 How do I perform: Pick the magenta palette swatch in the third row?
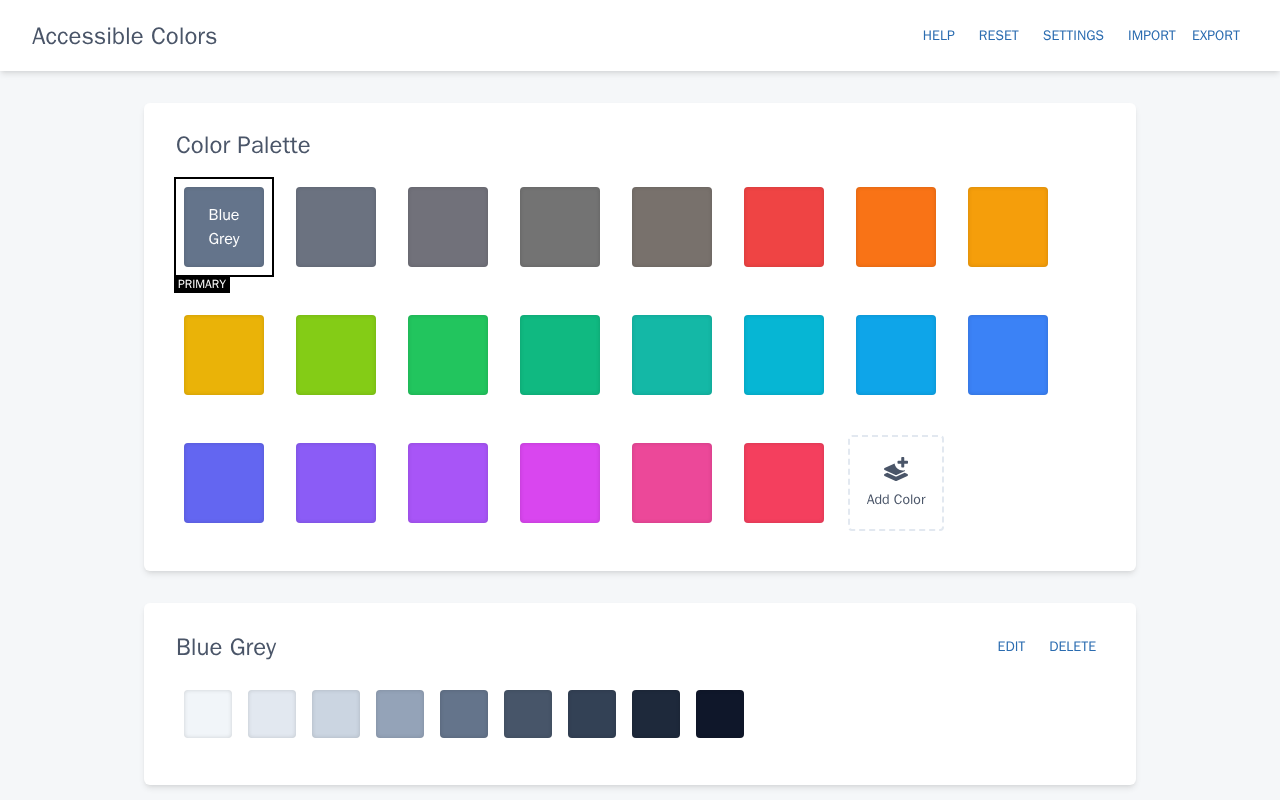coord(560,483)
